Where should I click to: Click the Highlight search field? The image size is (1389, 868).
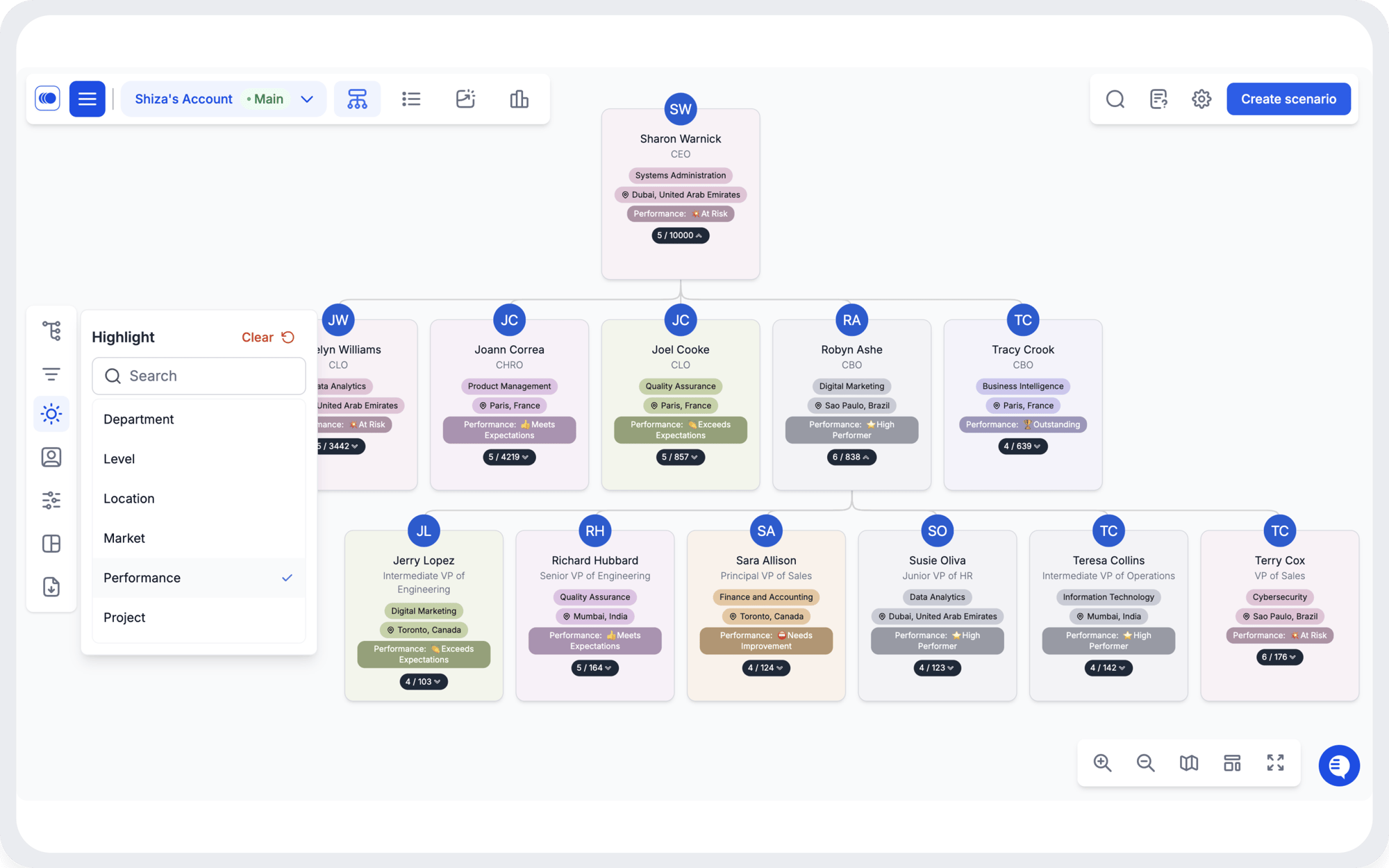pos(199,376)
